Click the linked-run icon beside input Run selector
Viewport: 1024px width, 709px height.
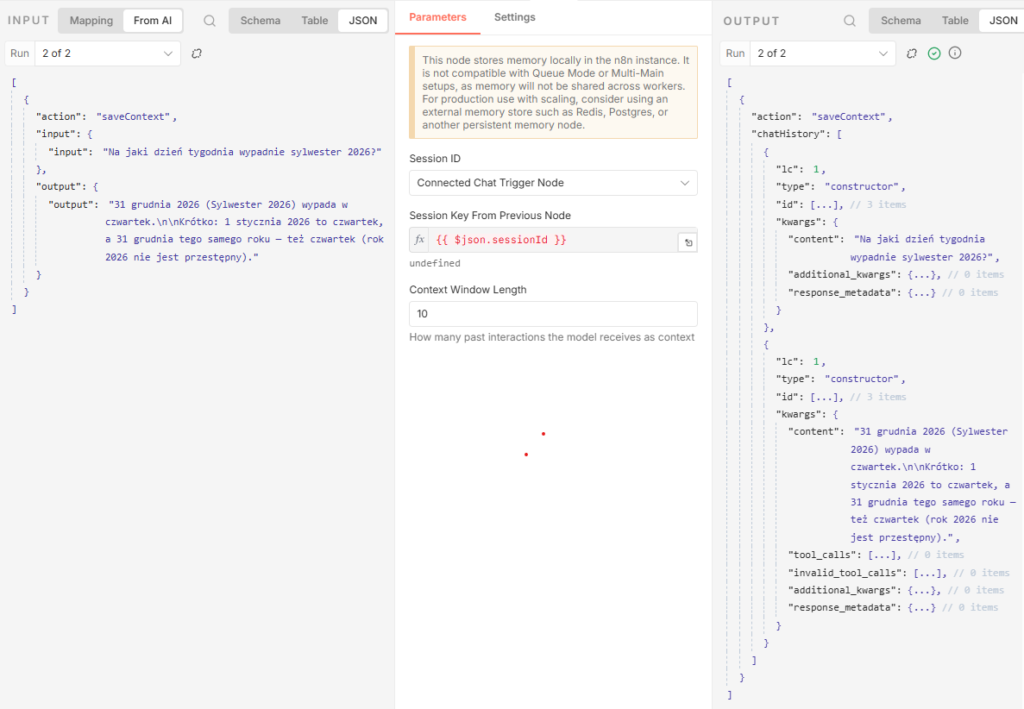click(x=196, y=53)
